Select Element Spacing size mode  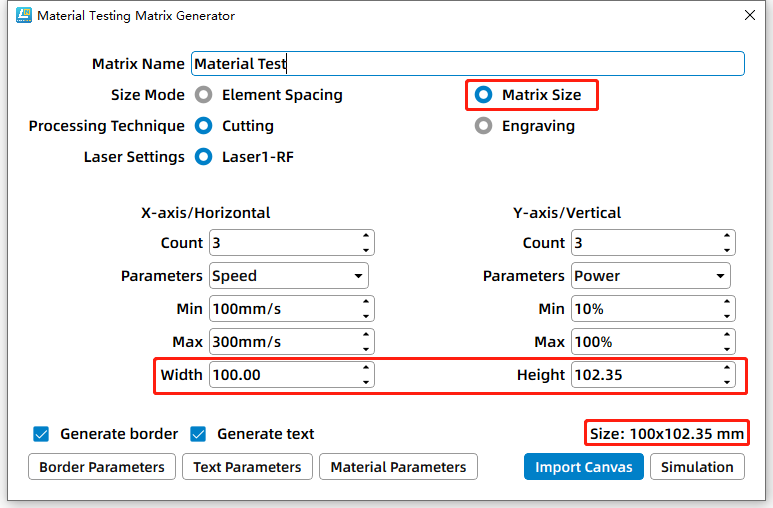click(x=204, y=95)
